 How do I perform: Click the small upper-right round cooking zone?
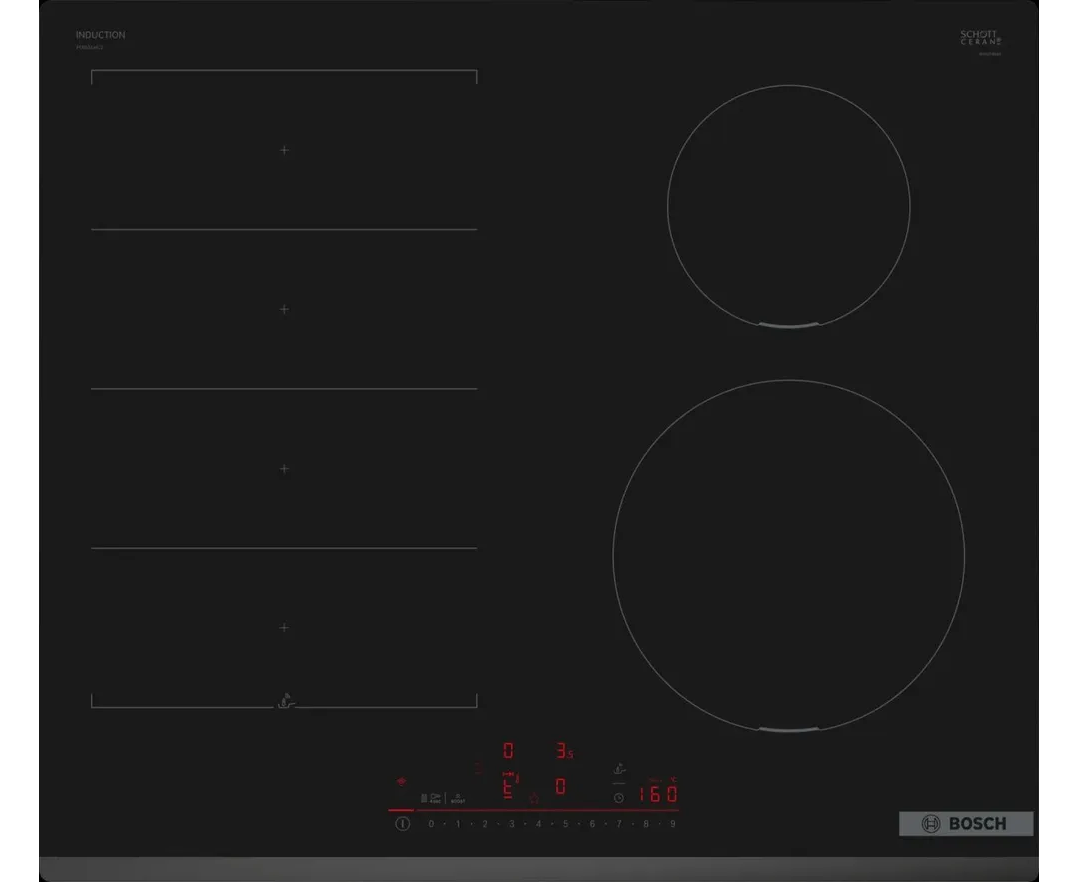coord(788,207)
